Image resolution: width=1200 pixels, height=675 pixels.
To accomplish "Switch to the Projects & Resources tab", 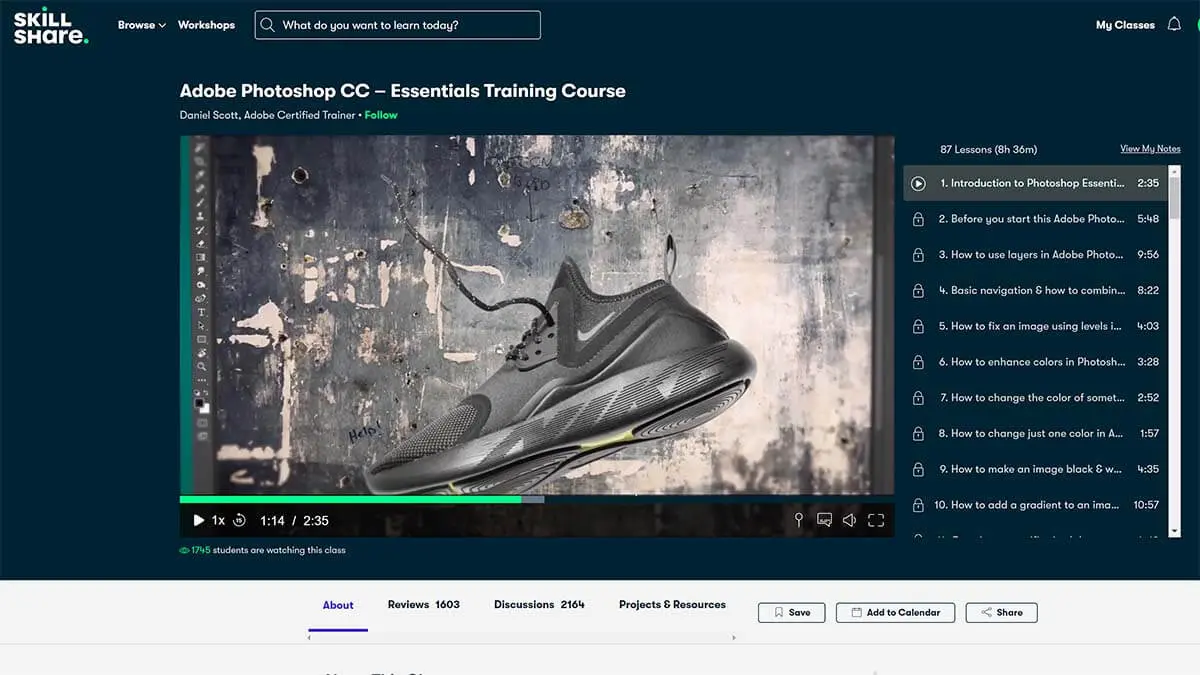I will 672,605.
